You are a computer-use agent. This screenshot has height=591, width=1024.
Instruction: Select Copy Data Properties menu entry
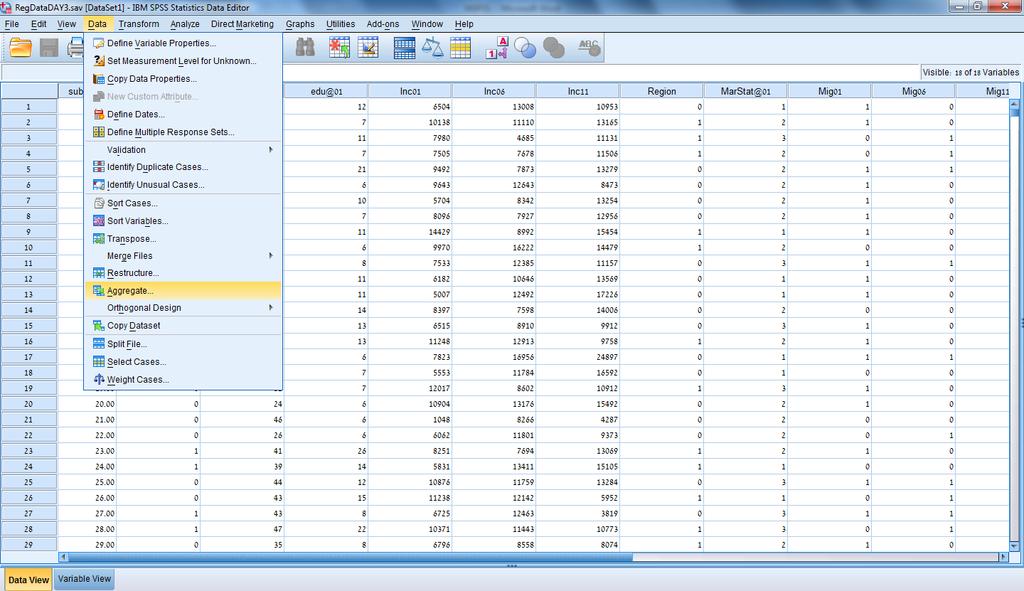click(183, 78)
